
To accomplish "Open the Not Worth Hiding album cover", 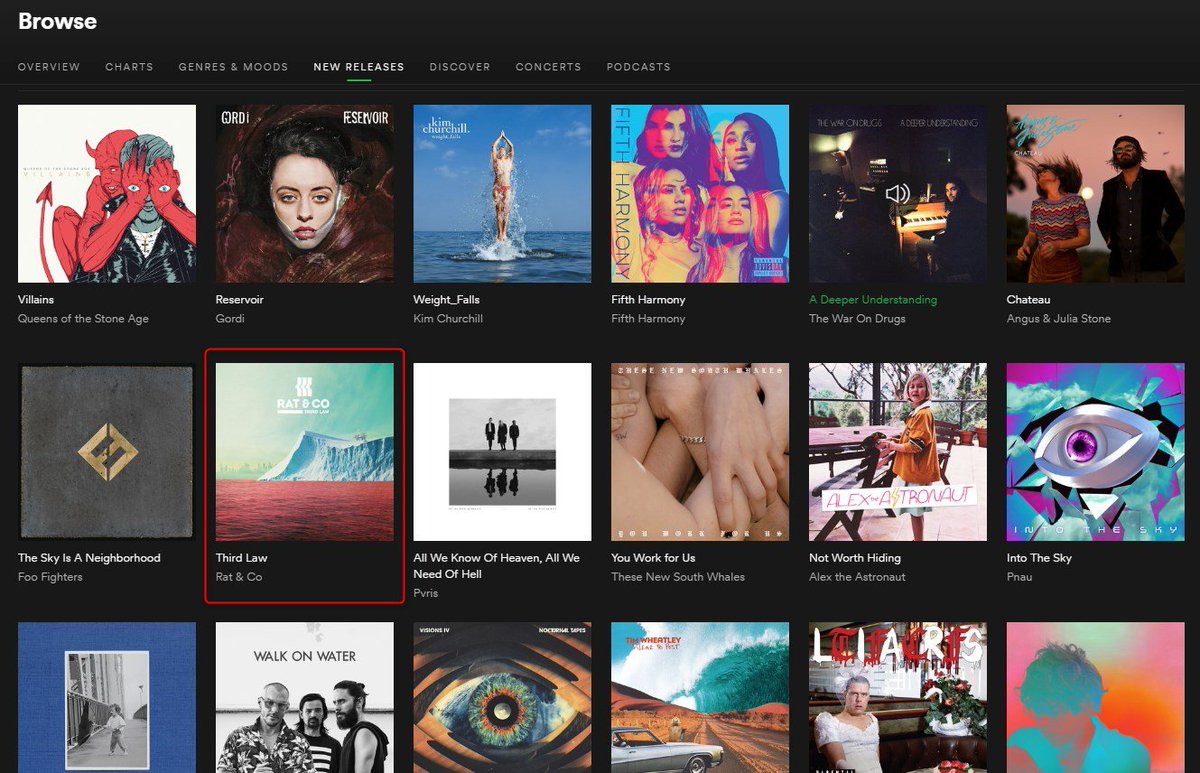I will (x=898, y=452).
